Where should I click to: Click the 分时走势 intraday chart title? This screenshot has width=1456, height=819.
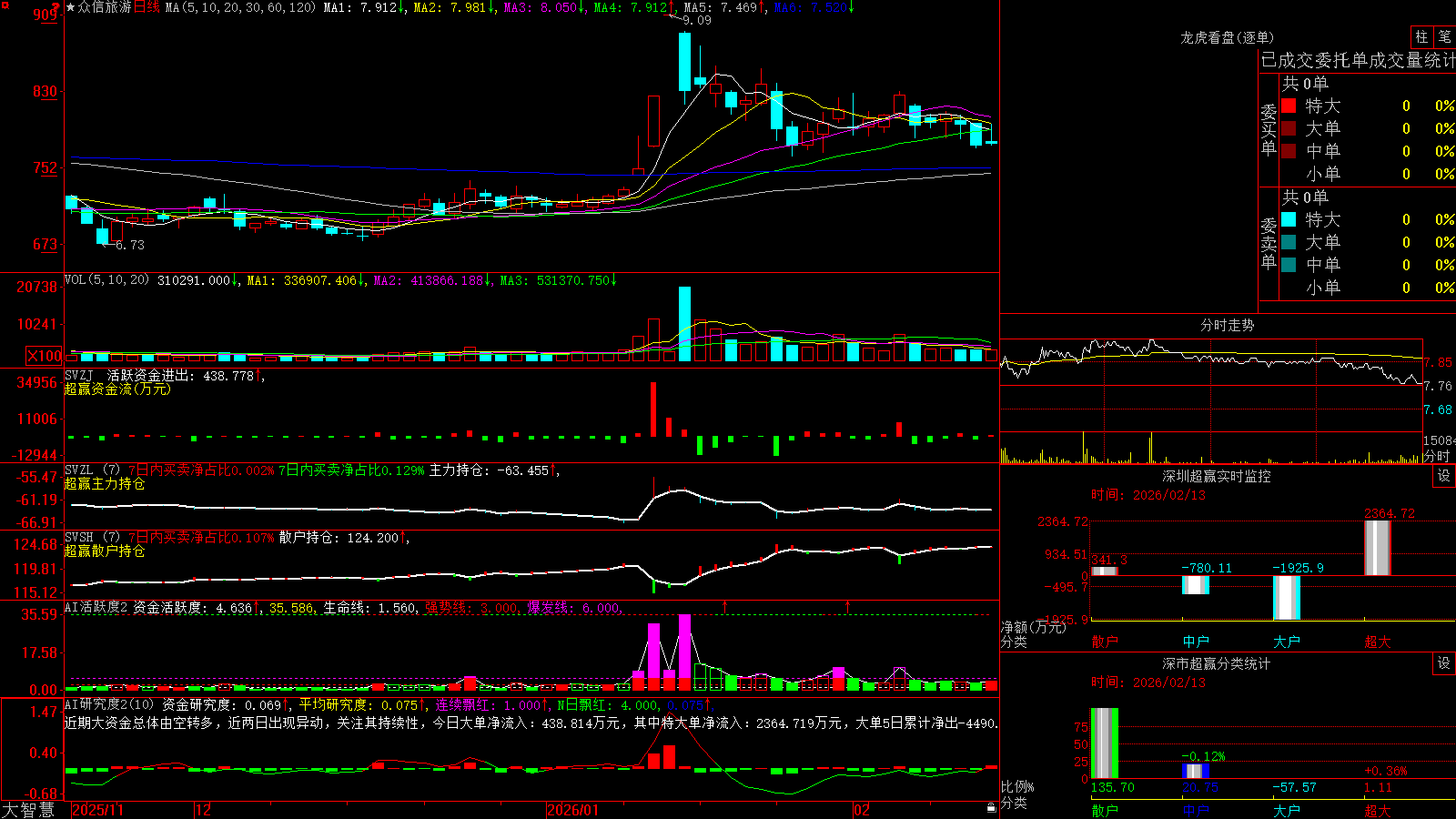pos(1227,325)
